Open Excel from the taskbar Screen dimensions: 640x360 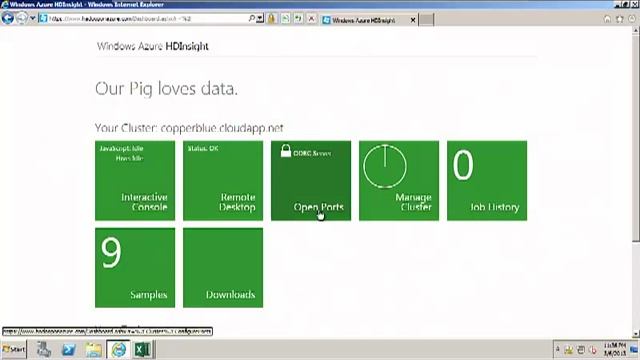pos(142,350)
